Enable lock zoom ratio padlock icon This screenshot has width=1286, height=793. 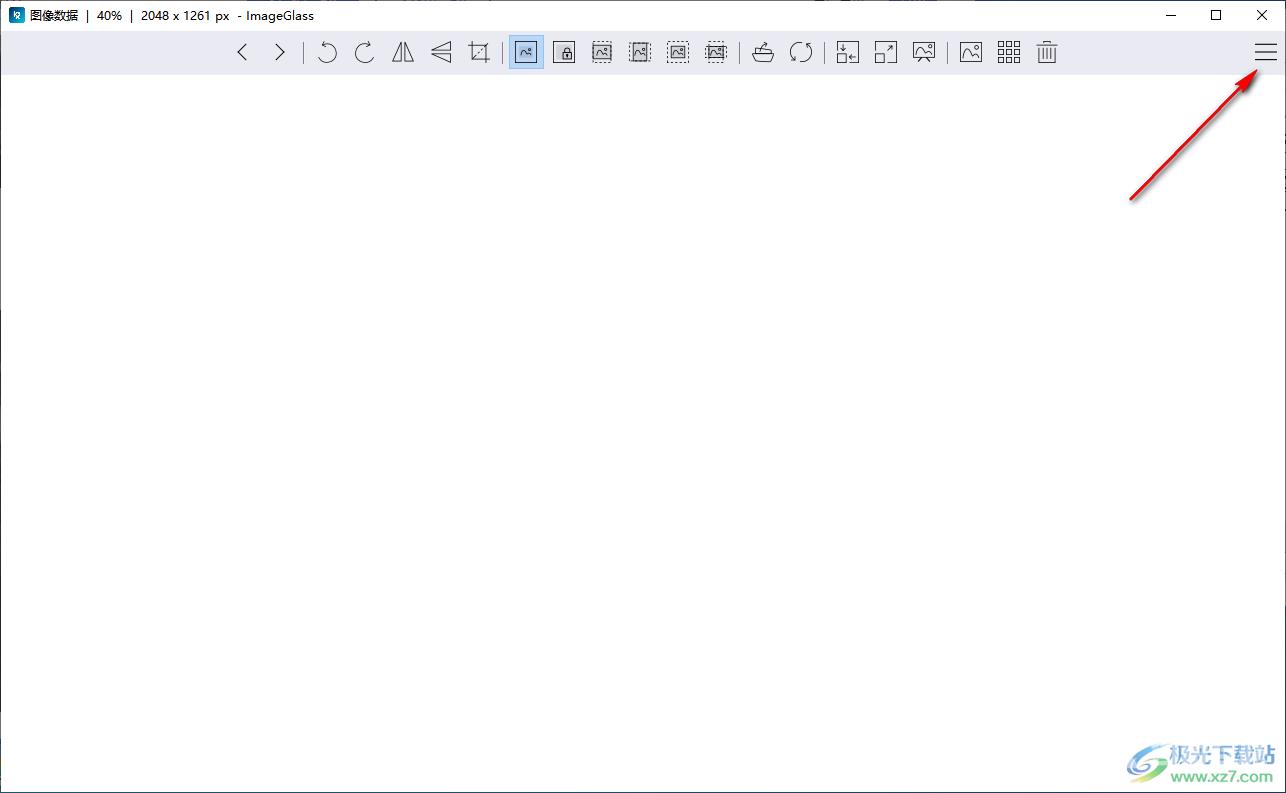[x=564, y=53]
